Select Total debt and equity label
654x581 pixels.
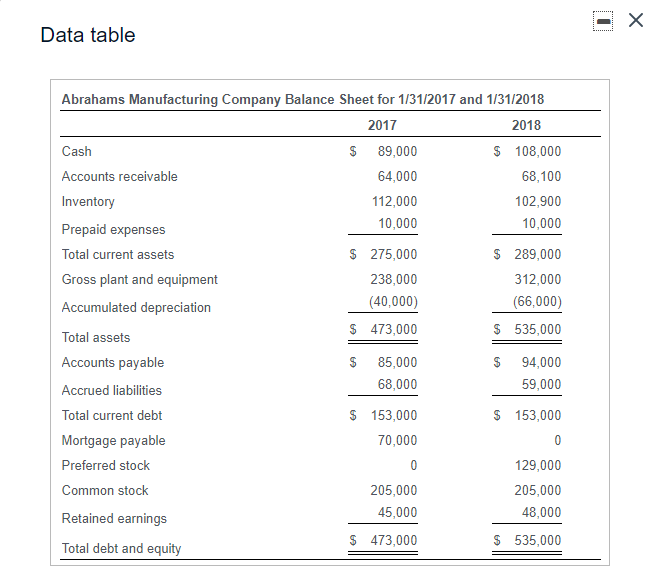pos(121,548)
